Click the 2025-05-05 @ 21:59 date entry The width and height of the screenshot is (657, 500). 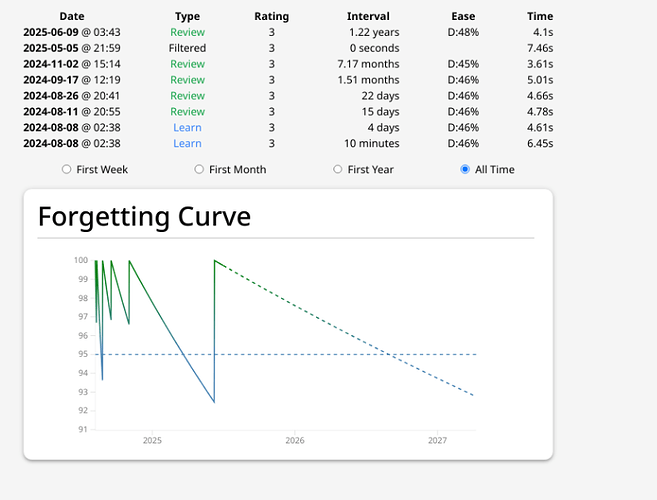(x=72, y=48)
